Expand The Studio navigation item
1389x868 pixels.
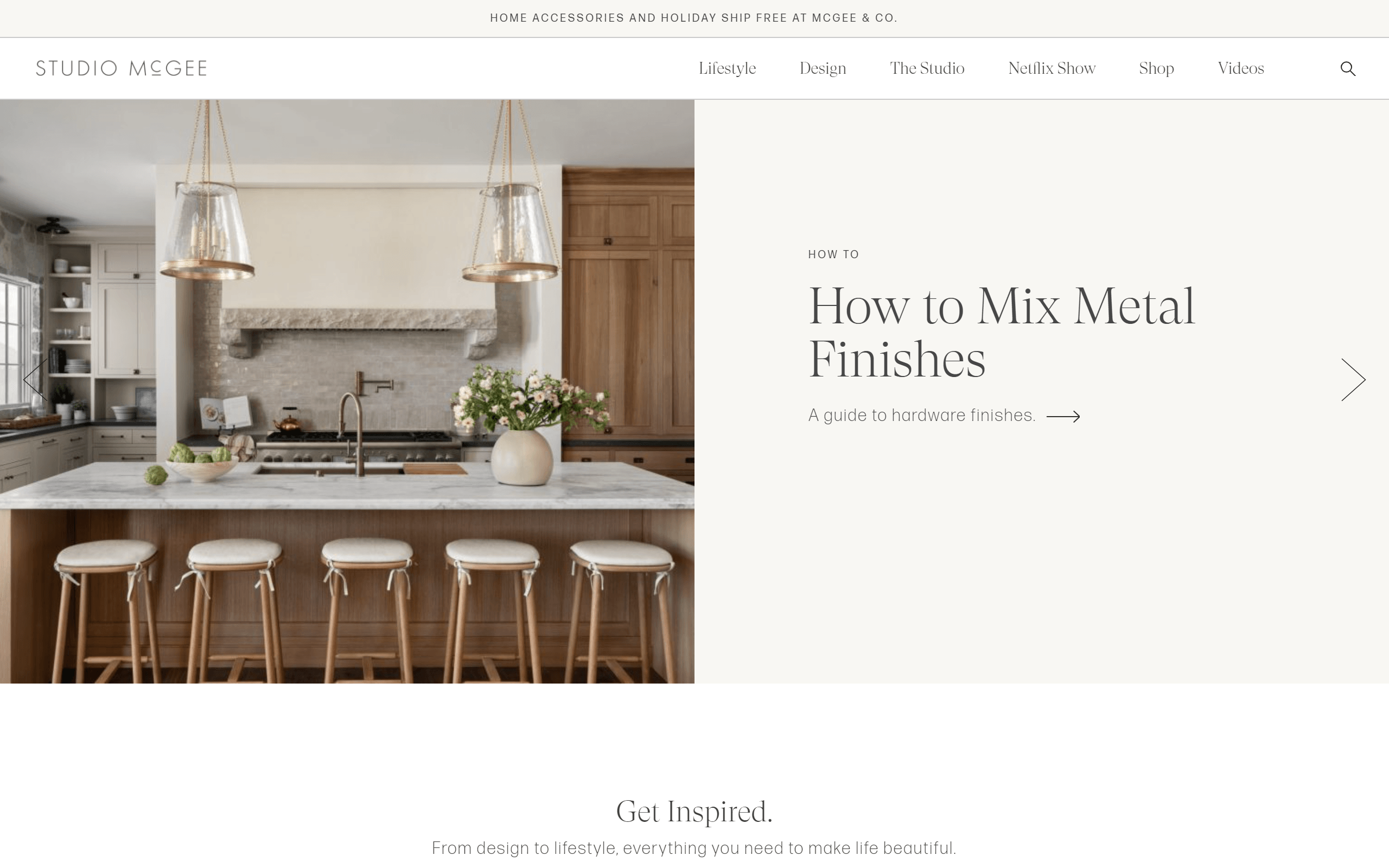(x=927, y=68)
